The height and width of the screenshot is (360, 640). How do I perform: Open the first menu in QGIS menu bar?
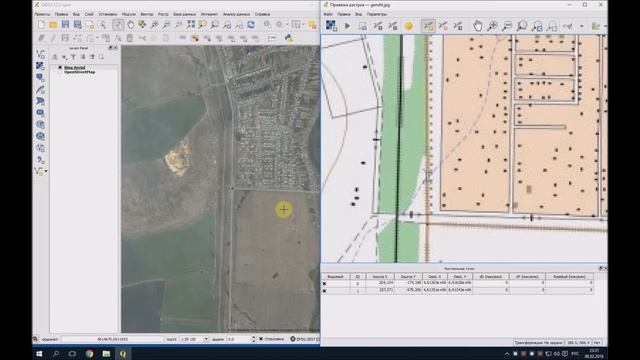point(42,14)
